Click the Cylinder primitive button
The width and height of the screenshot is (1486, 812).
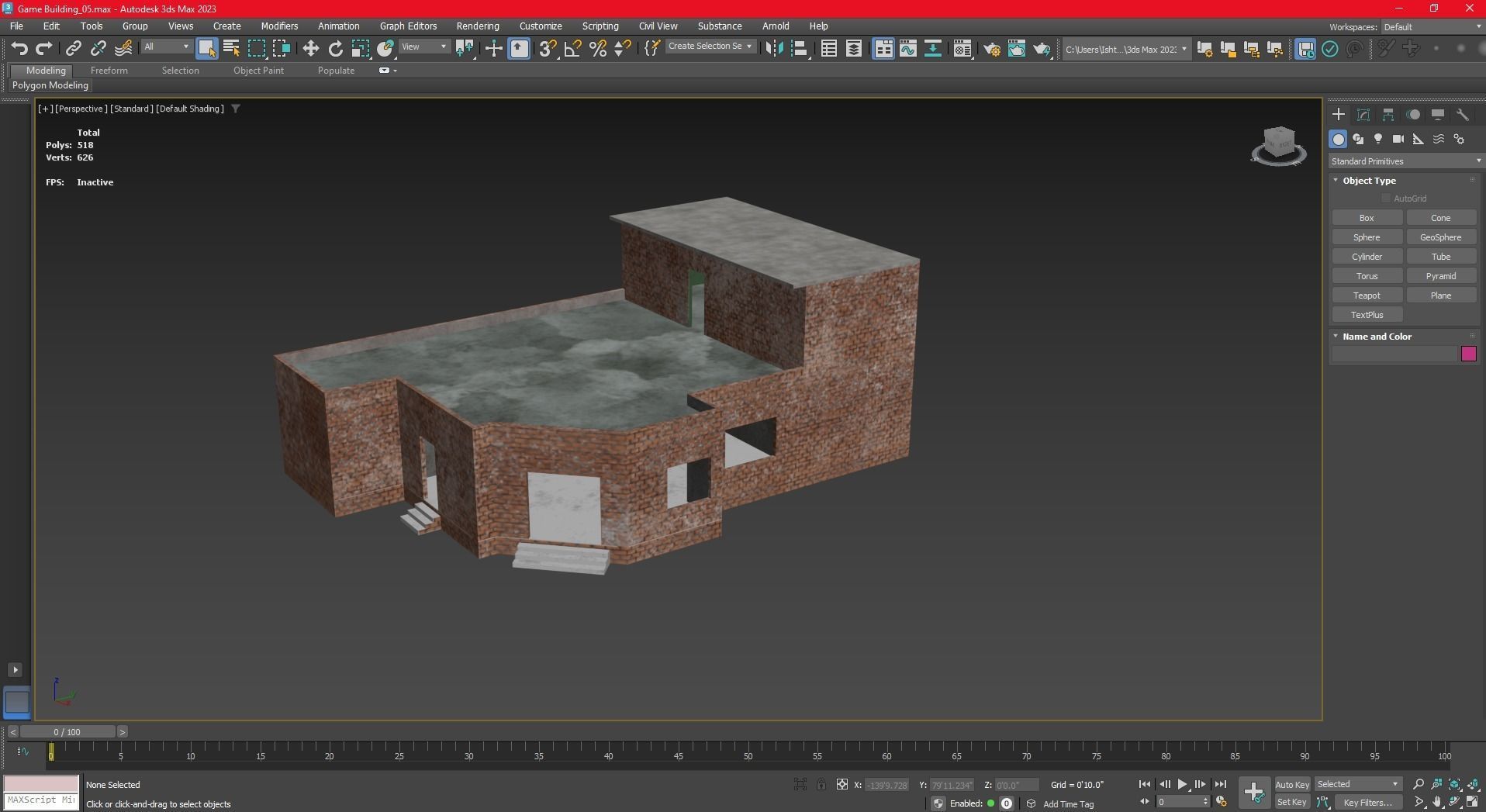pos(1367,257)
